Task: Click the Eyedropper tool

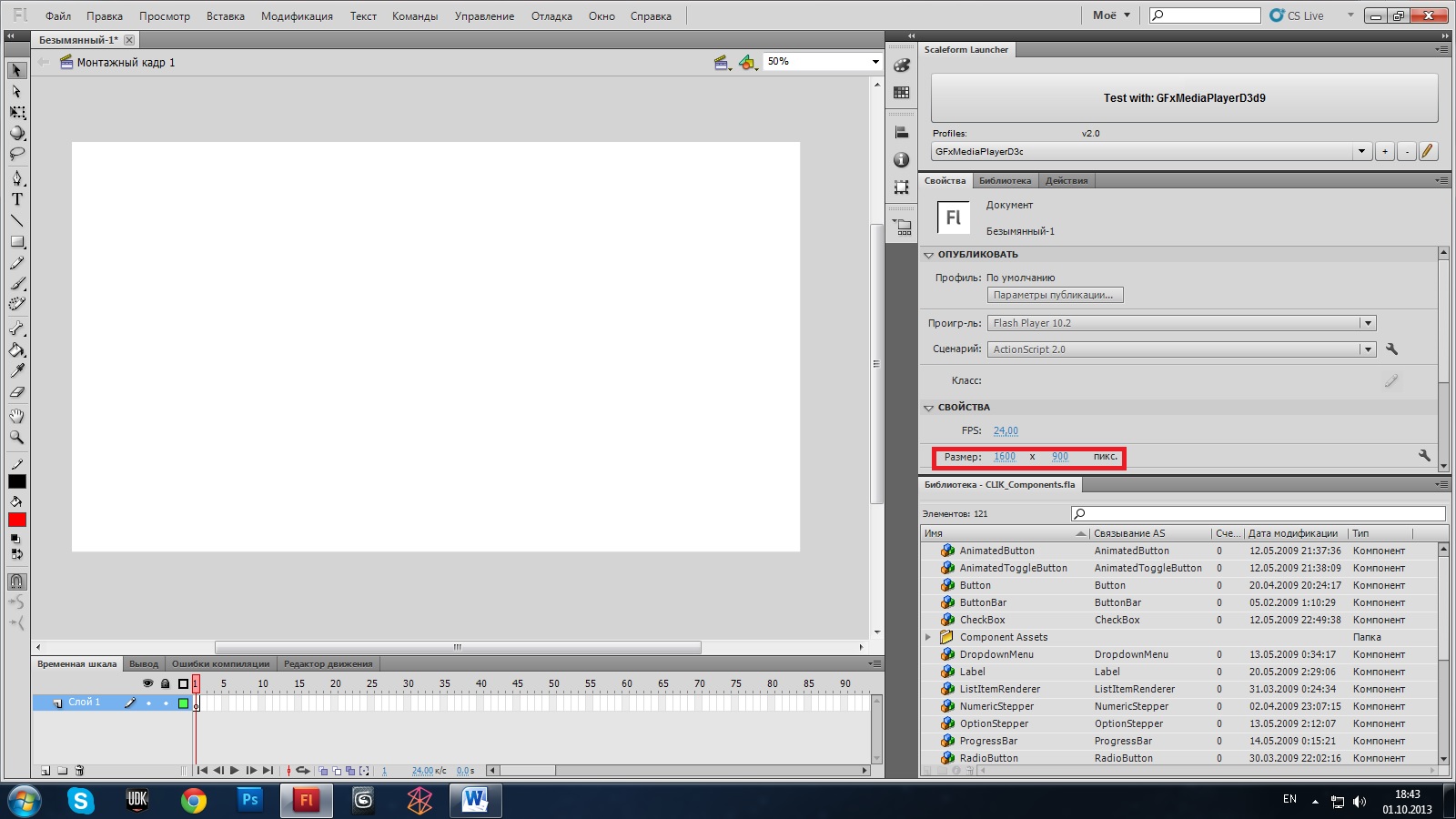Action: (16, 371)
